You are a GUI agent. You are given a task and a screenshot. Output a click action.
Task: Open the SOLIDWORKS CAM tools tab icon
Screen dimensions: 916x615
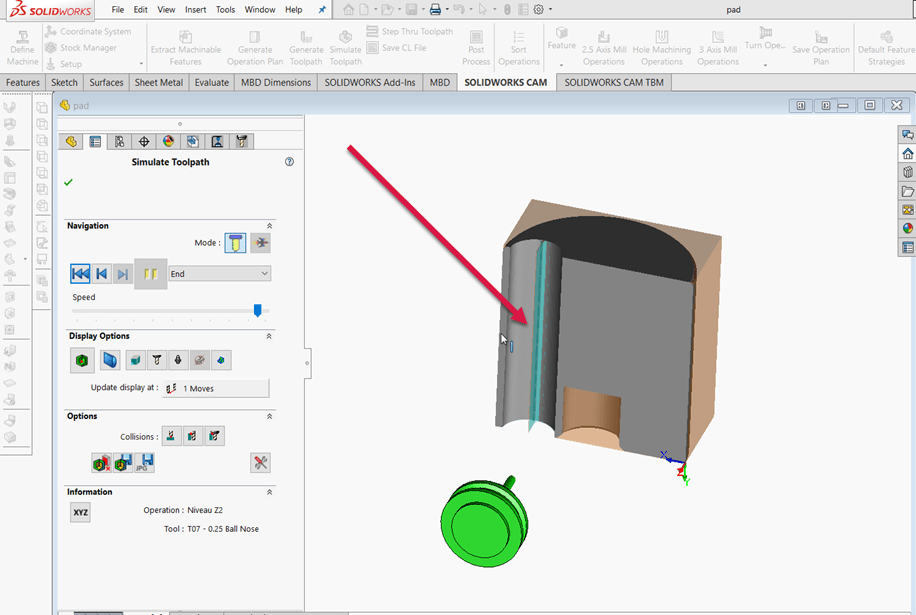coord(241,141)
